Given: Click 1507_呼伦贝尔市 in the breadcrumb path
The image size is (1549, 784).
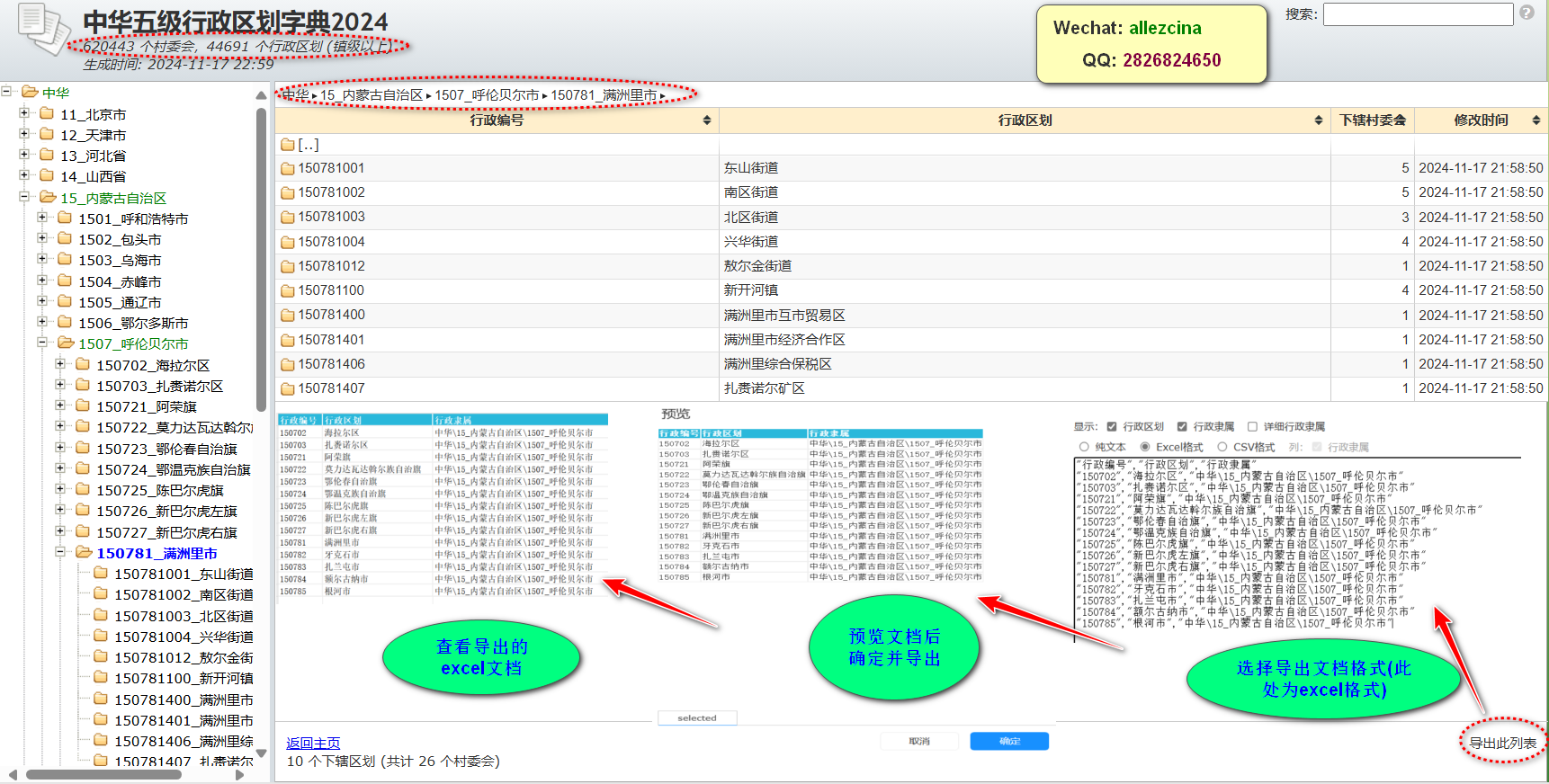Looking at the screenshot, I should coord(487,95).
